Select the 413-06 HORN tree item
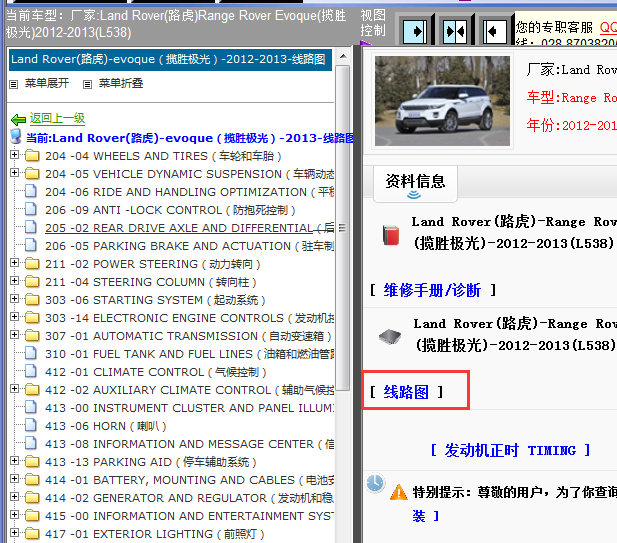The height and width of the screenshot is (543, 617). click(x=106, y=426)
